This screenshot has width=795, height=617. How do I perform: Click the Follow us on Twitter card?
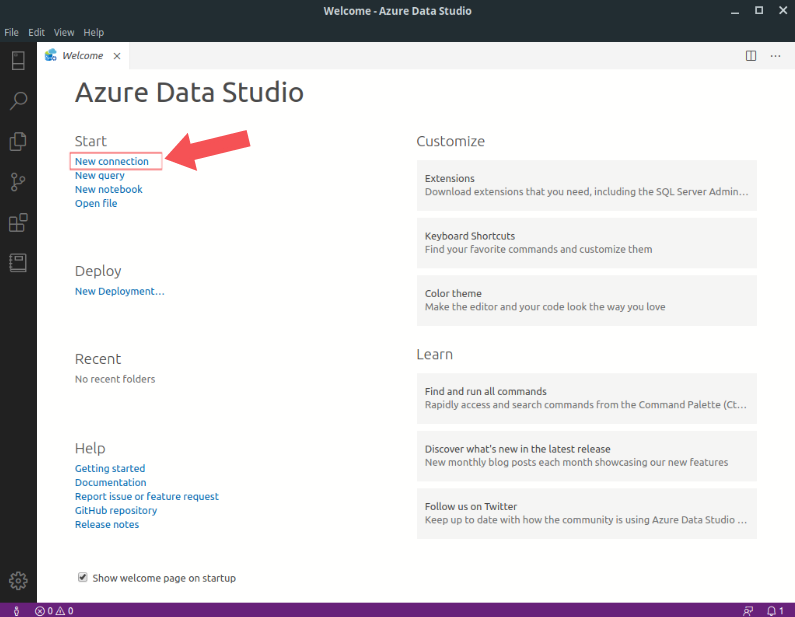point(587,513)
